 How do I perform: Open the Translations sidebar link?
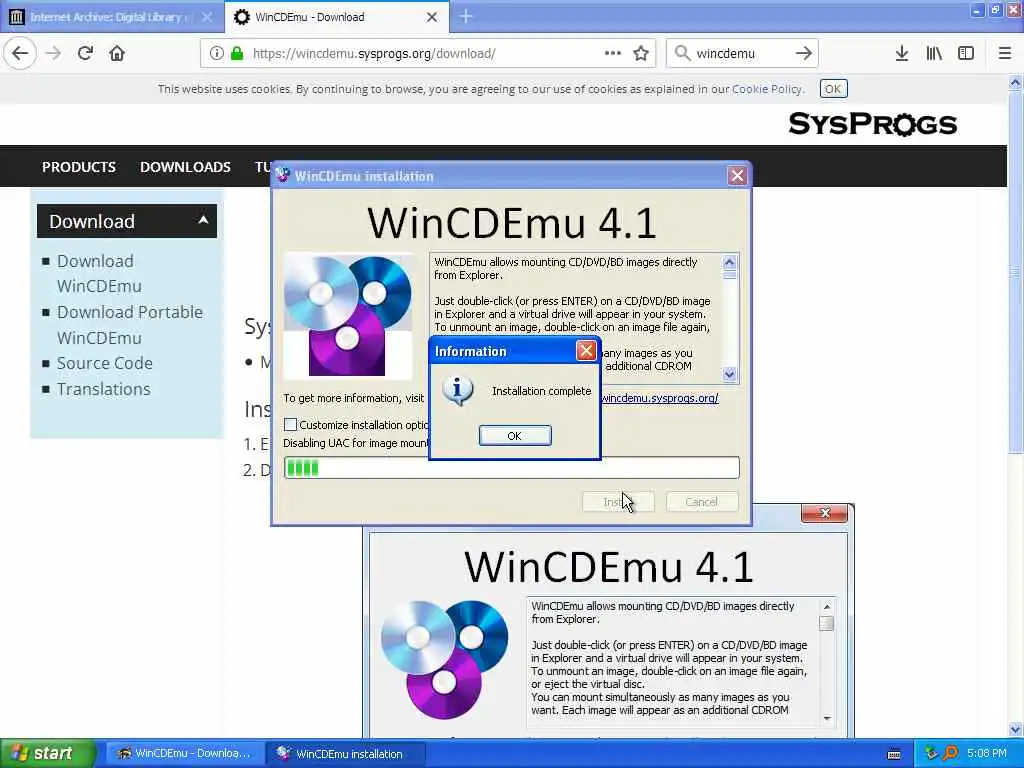103,389
